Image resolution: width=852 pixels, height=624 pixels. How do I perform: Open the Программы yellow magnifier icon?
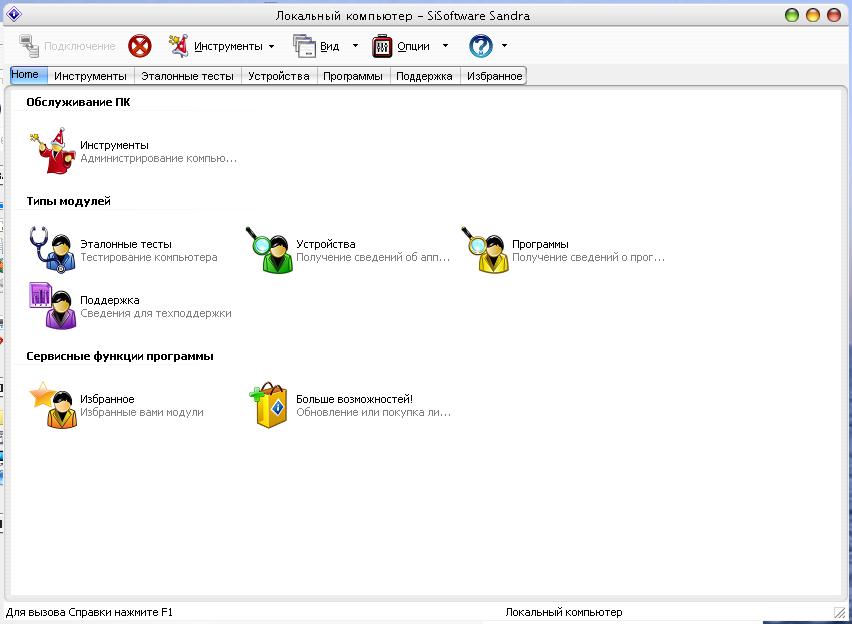coord(485,249)
